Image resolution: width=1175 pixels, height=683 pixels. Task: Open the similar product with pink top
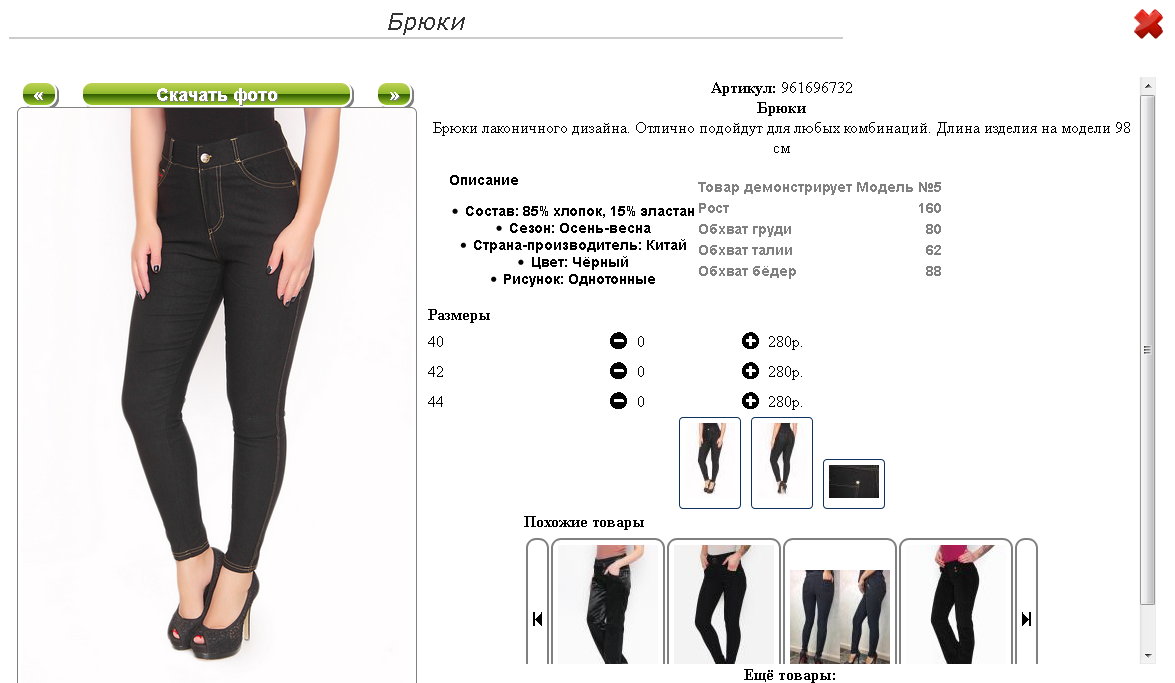click(955, 602)
